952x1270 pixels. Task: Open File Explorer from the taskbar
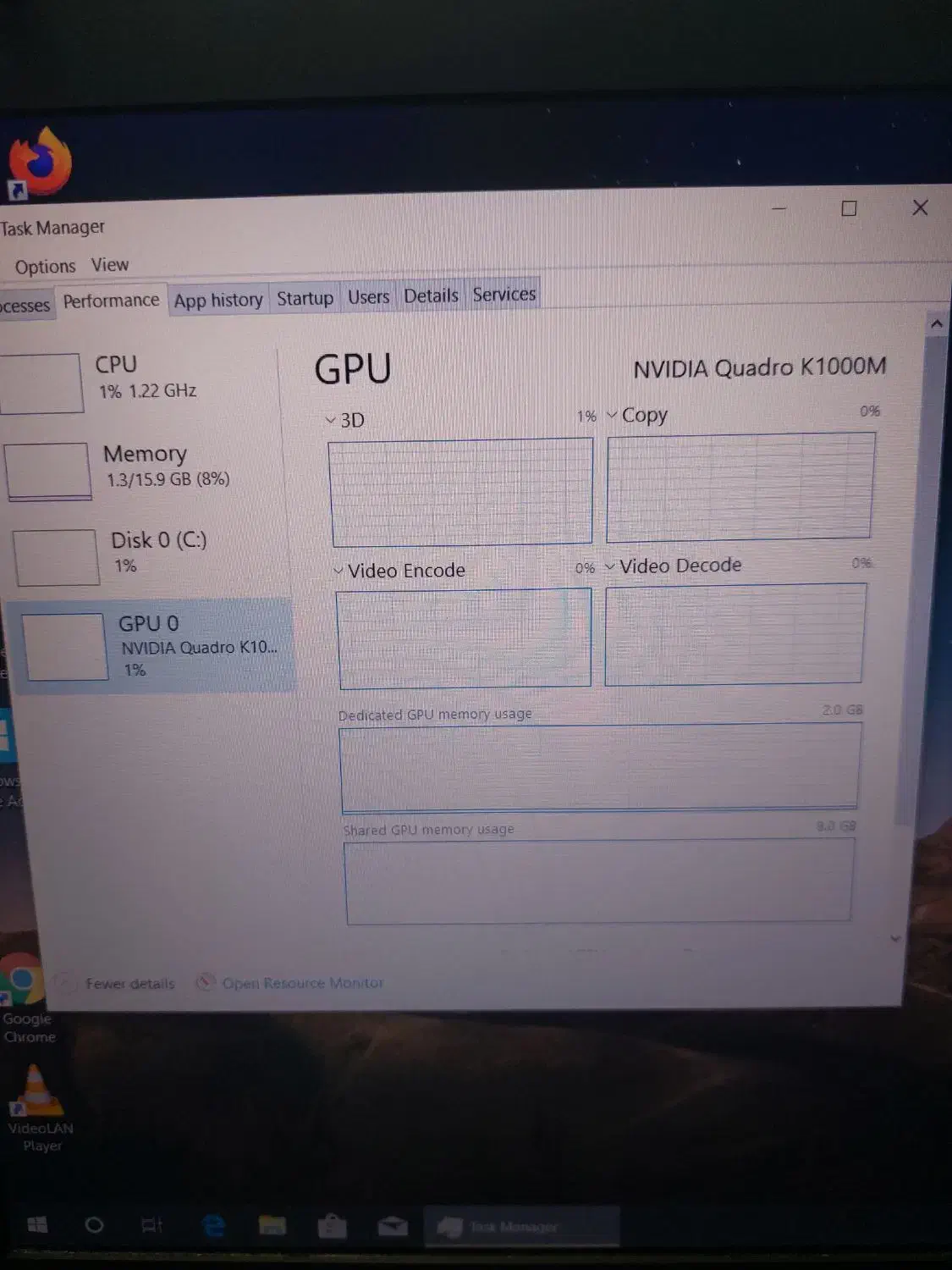(x=272, y=1225)
